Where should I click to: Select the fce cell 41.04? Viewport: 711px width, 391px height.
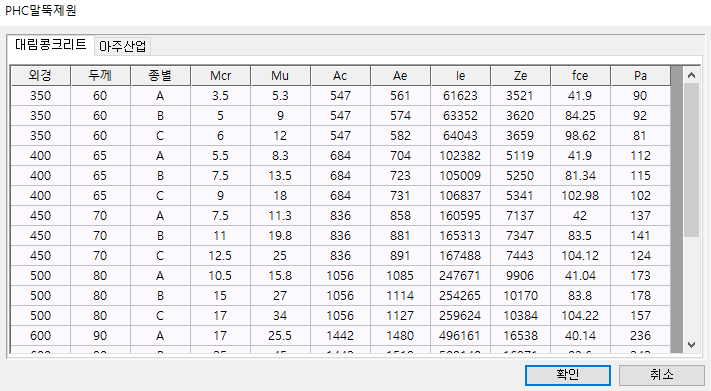pos(581,275)
